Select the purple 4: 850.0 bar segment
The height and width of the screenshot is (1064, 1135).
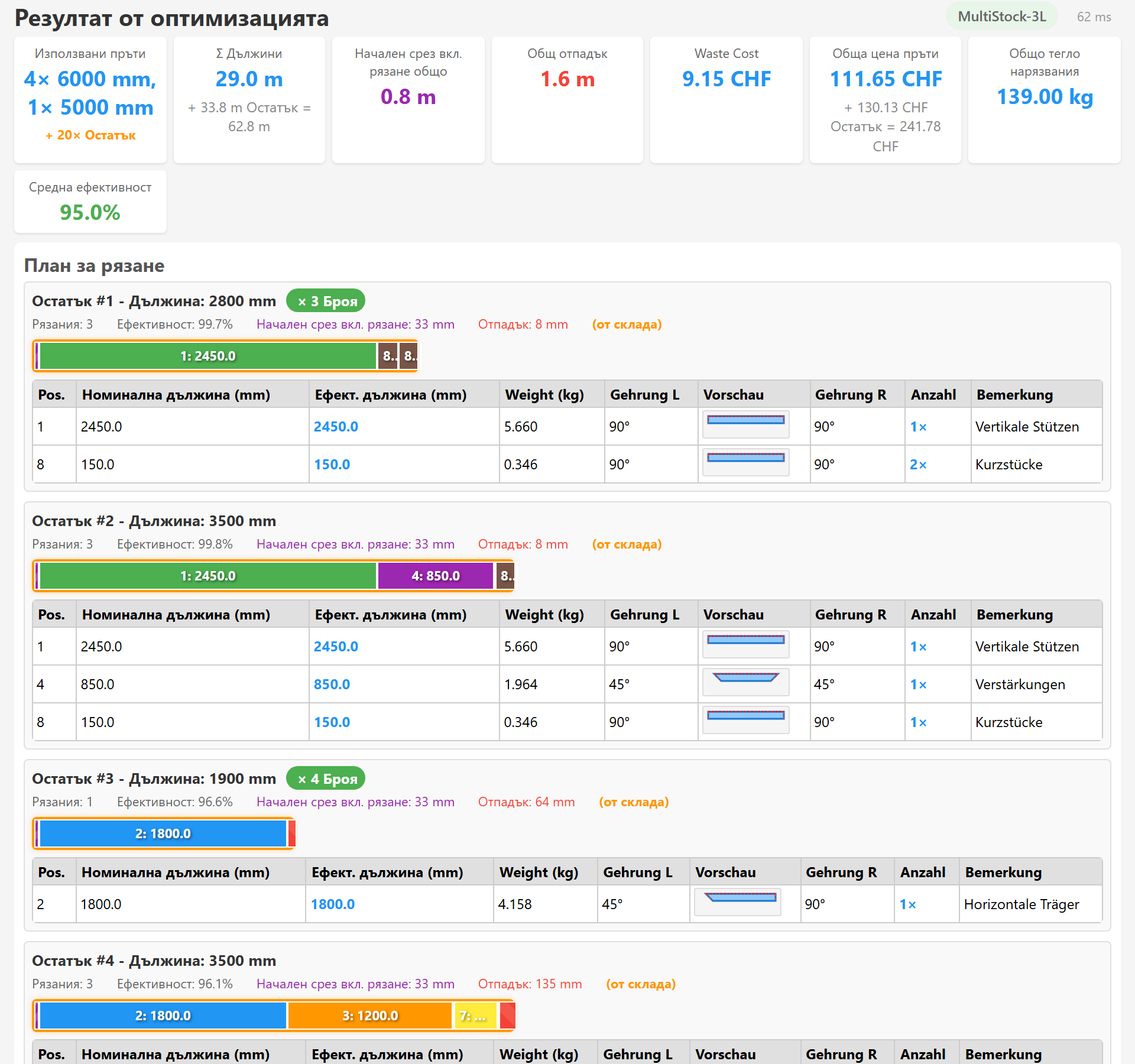point(436,576)
